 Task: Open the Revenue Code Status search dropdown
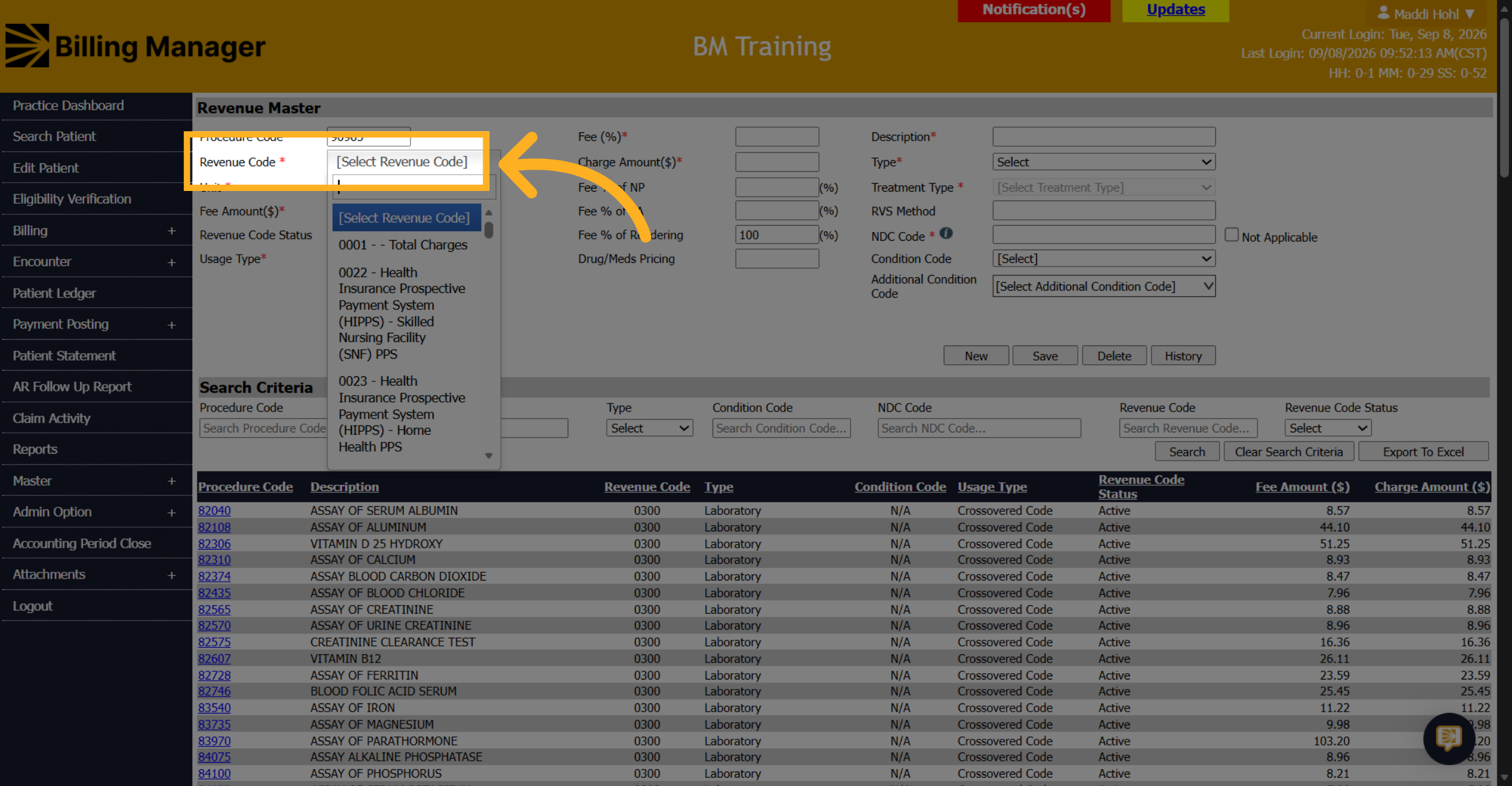tap(1327, 428)
